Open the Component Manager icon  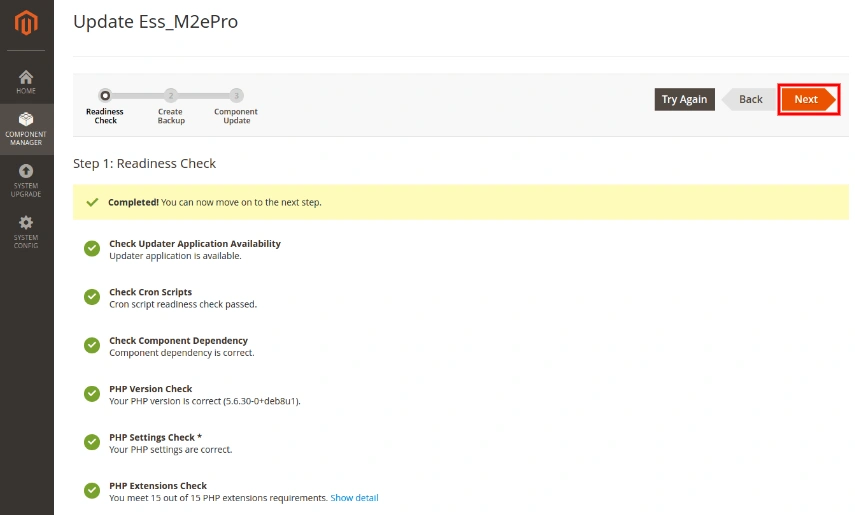pyautogui.click(x=26, y=120)
